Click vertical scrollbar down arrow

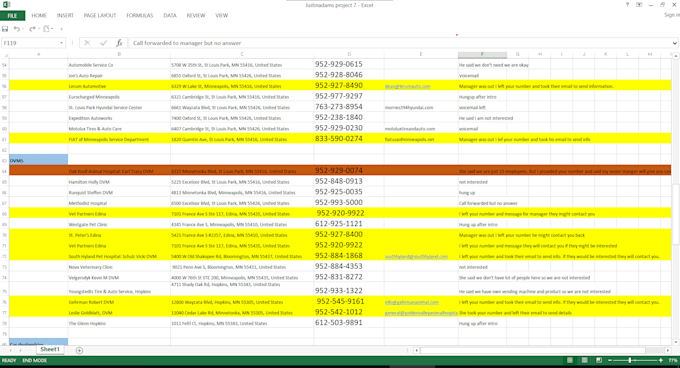676,342
